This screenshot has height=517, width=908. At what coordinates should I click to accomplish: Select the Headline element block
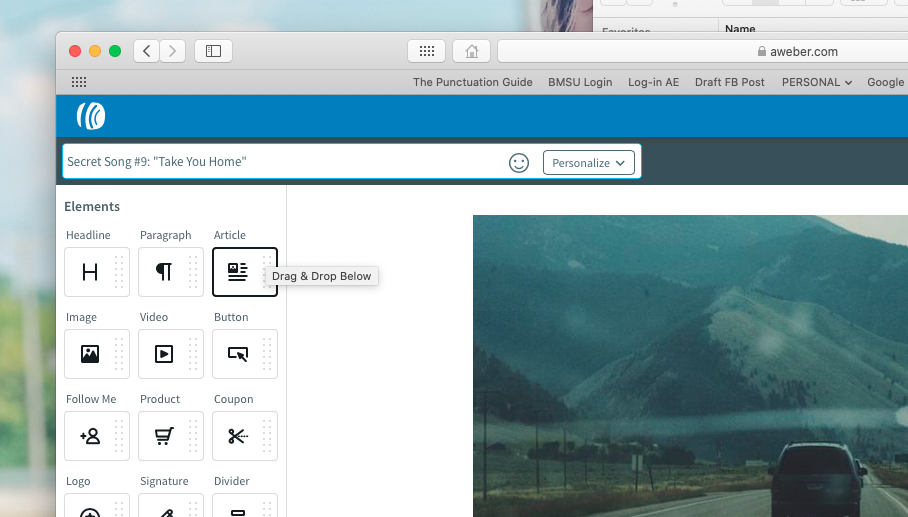97,272
